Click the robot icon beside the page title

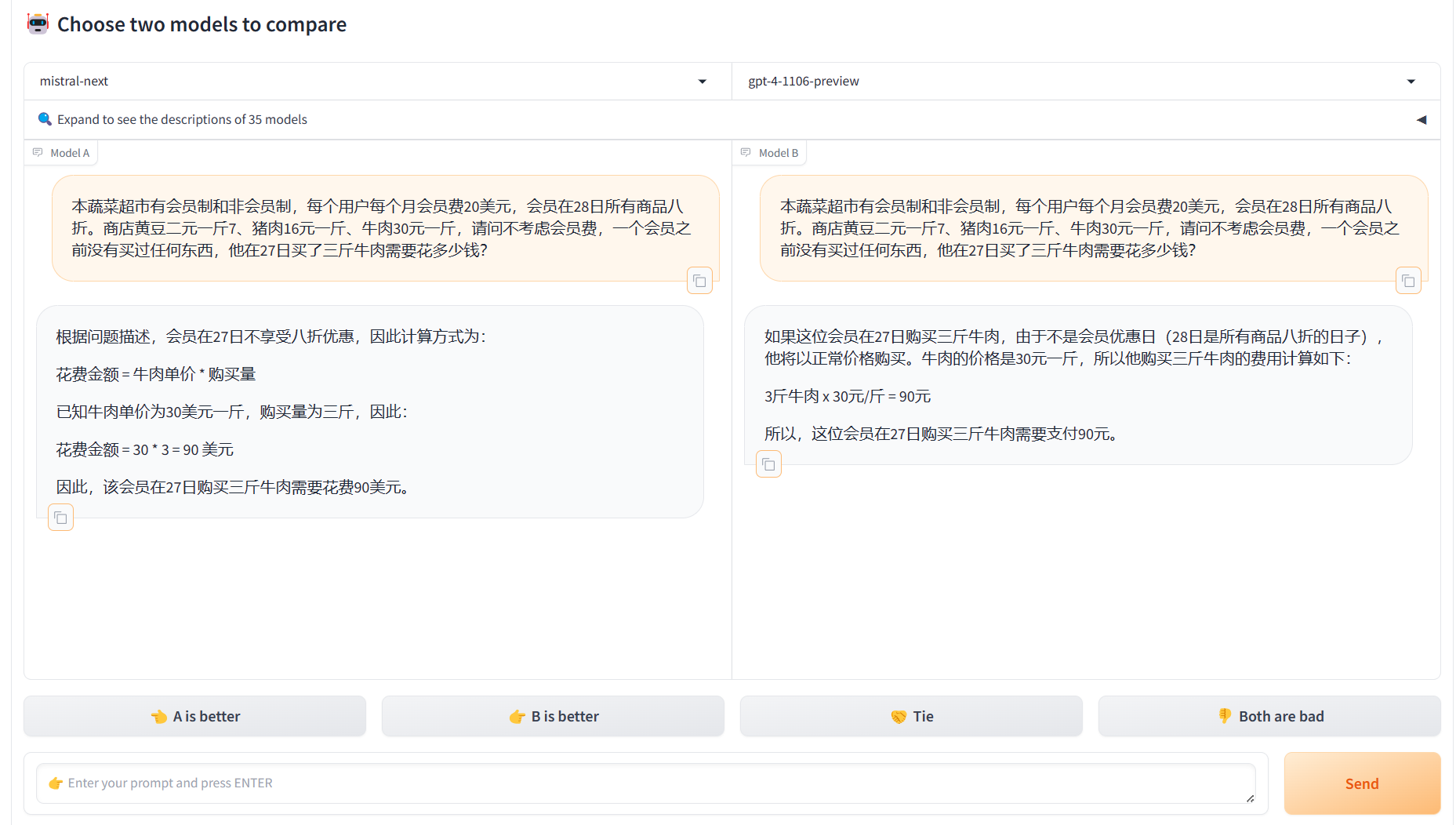pos(38,24)
